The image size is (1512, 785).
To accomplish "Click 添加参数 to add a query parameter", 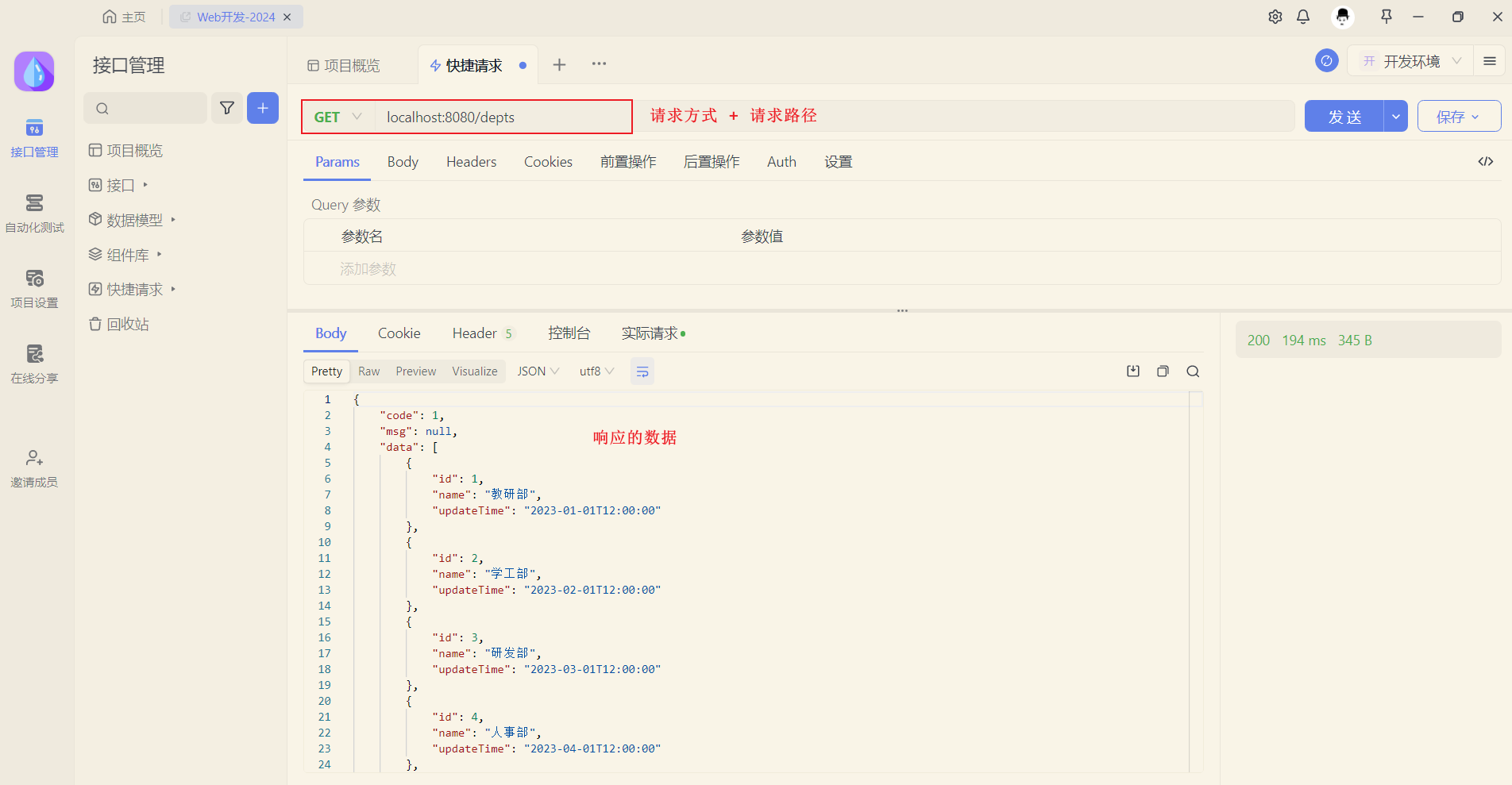I will 367,268.
